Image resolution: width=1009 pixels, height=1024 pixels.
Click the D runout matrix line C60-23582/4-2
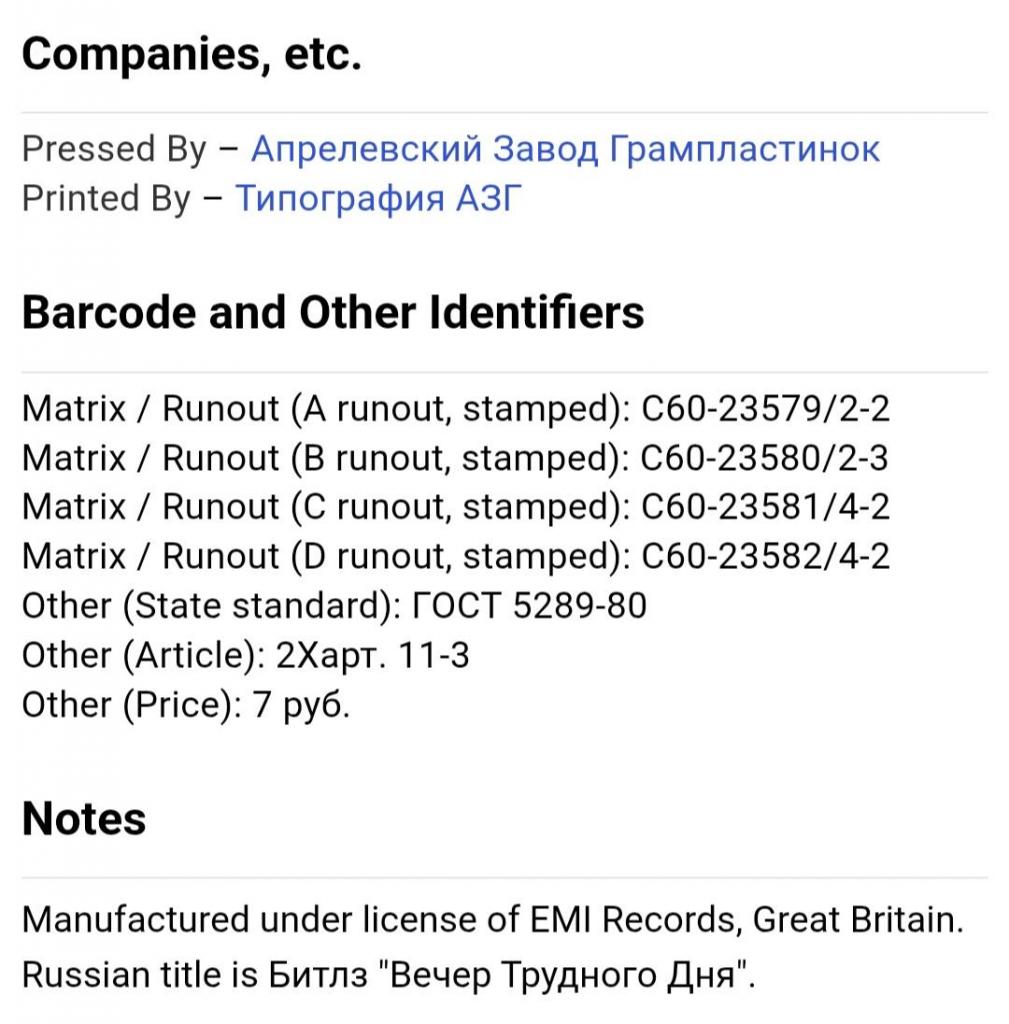click(456, 558)
